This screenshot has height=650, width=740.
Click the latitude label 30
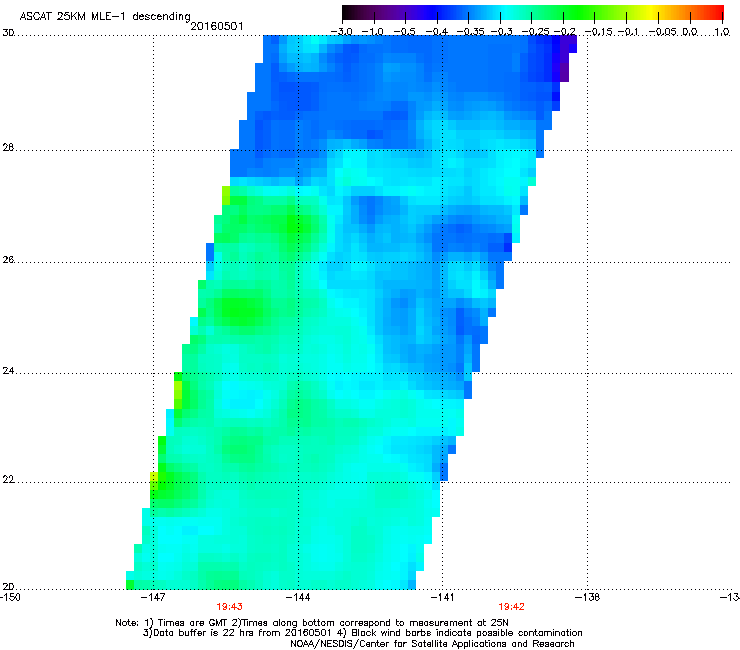click(x=8, y=33)
